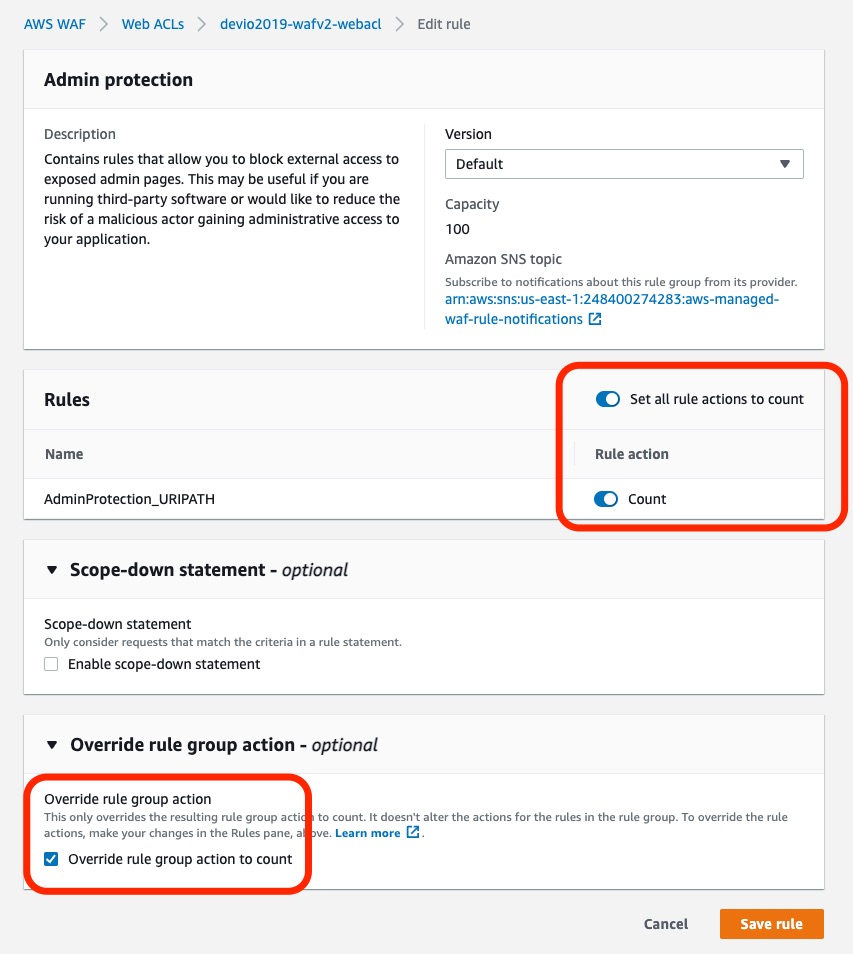The width and height of the screenshot is (853, 954).
Task: Turn off the Count toggle for AdminProtection_URIPATH
Action: (607, 498)
